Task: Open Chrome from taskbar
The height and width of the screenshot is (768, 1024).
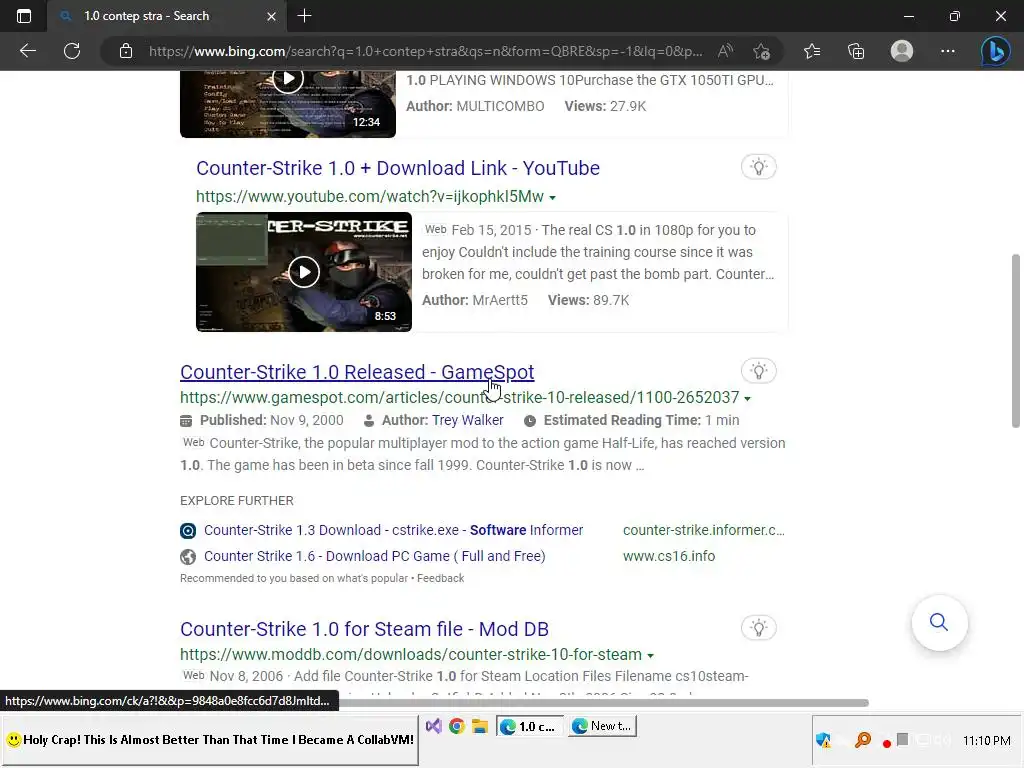Action: [456, 726]
